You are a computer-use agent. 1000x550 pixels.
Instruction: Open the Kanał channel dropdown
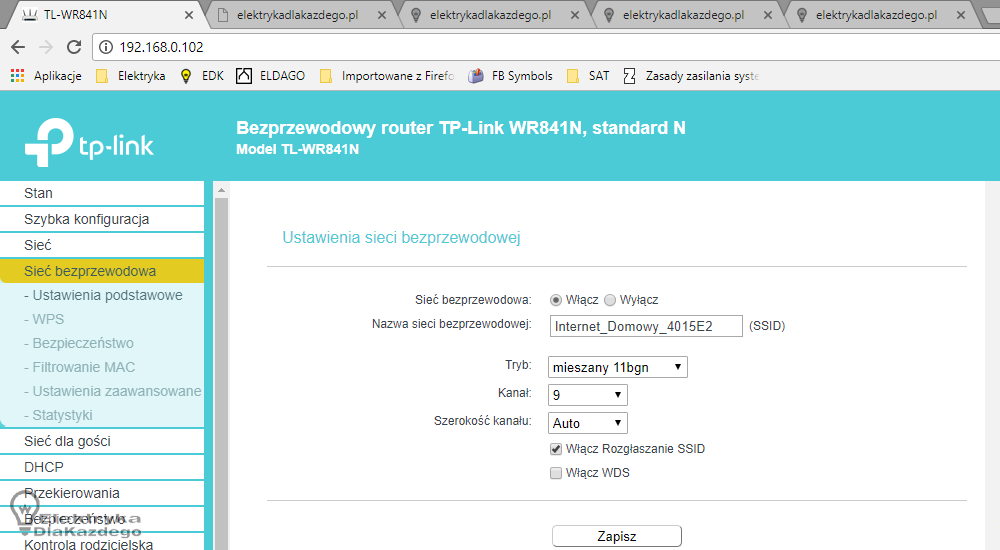point(587,395)
